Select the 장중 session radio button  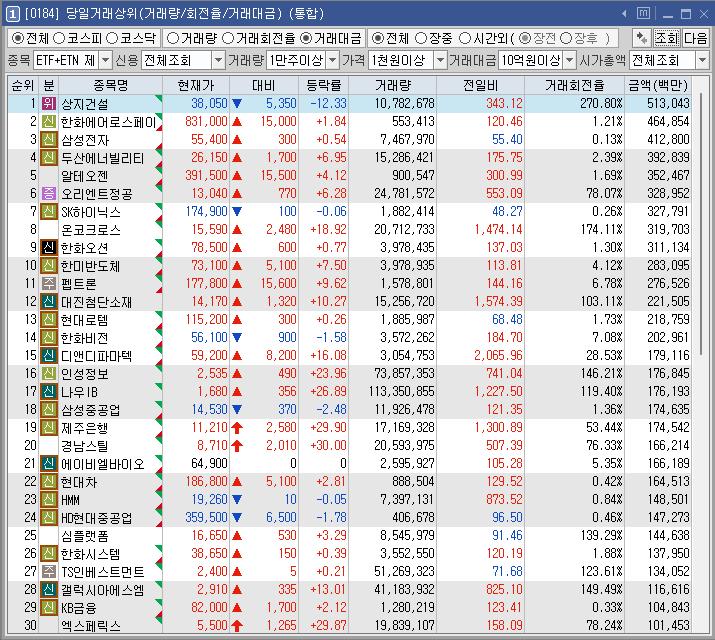coord(421,38)
